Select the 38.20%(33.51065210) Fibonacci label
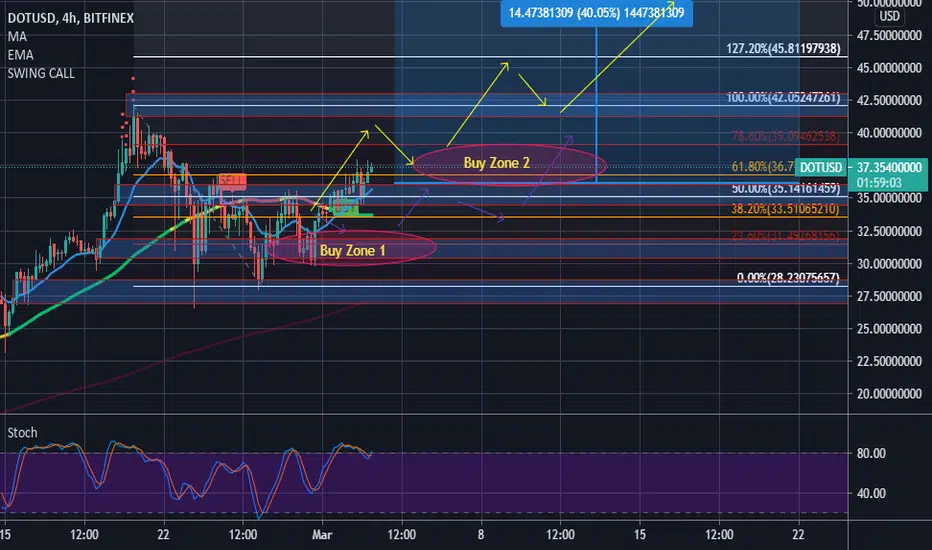Image resolution: width=932 pixels, height=550 pixels. pos(785,209)
